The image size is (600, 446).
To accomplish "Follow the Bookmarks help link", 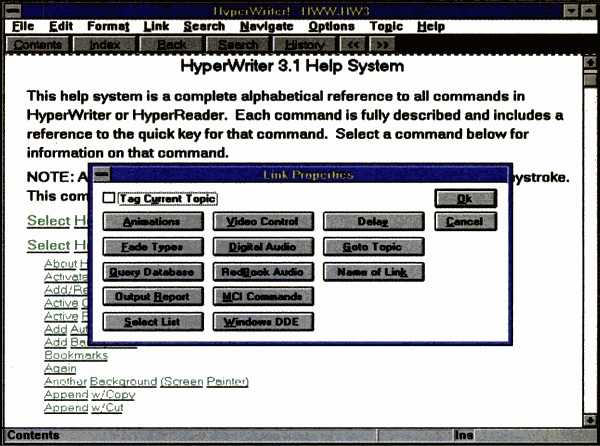I will pos(76,355).
